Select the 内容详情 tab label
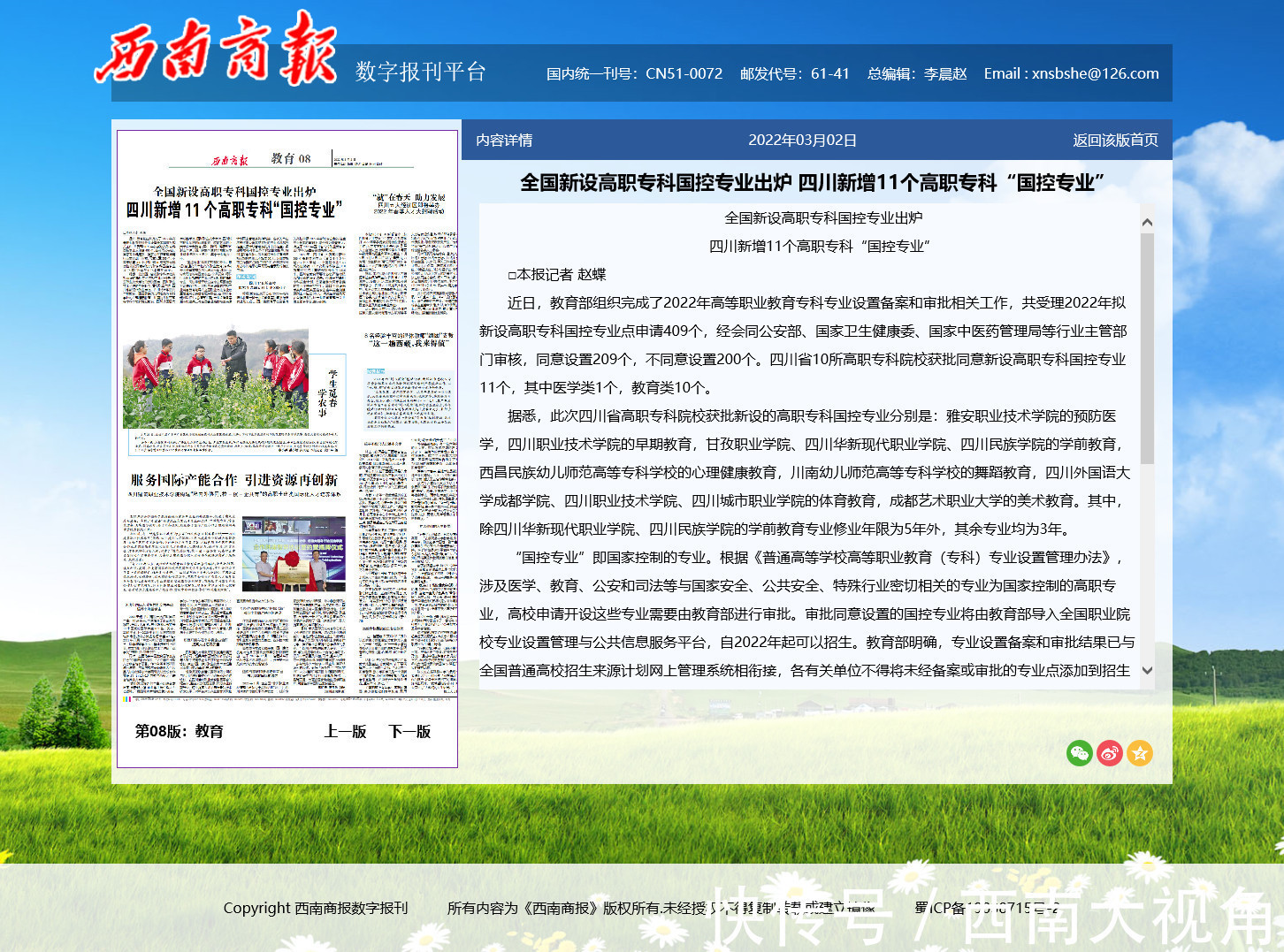This screenshot has height=952, width=1284. pyautogui.click(x=504, y=140)
